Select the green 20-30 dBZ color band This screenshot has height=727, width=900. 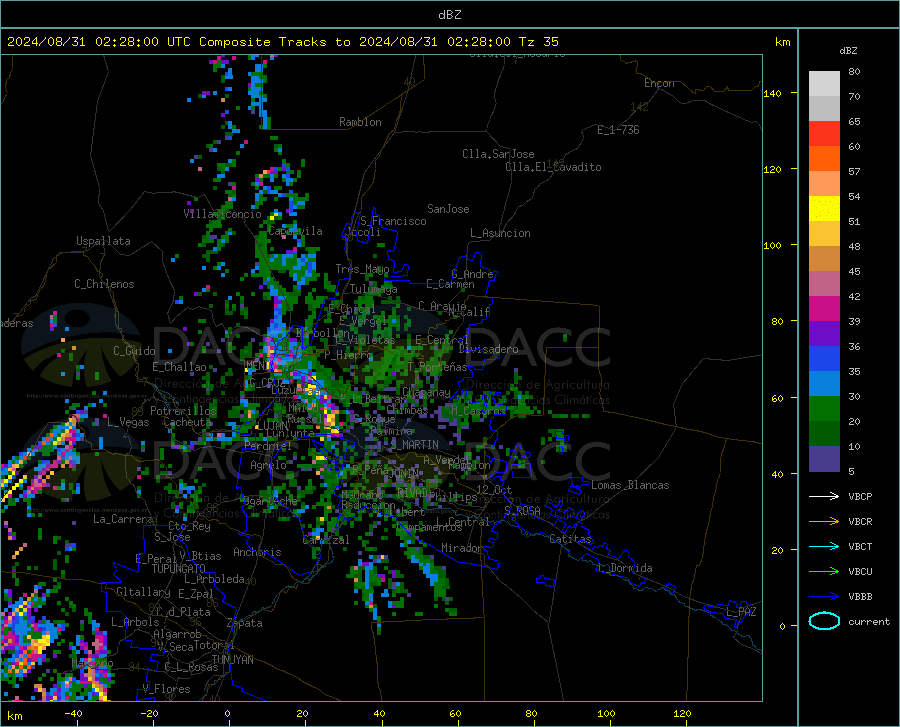[824, 409]
